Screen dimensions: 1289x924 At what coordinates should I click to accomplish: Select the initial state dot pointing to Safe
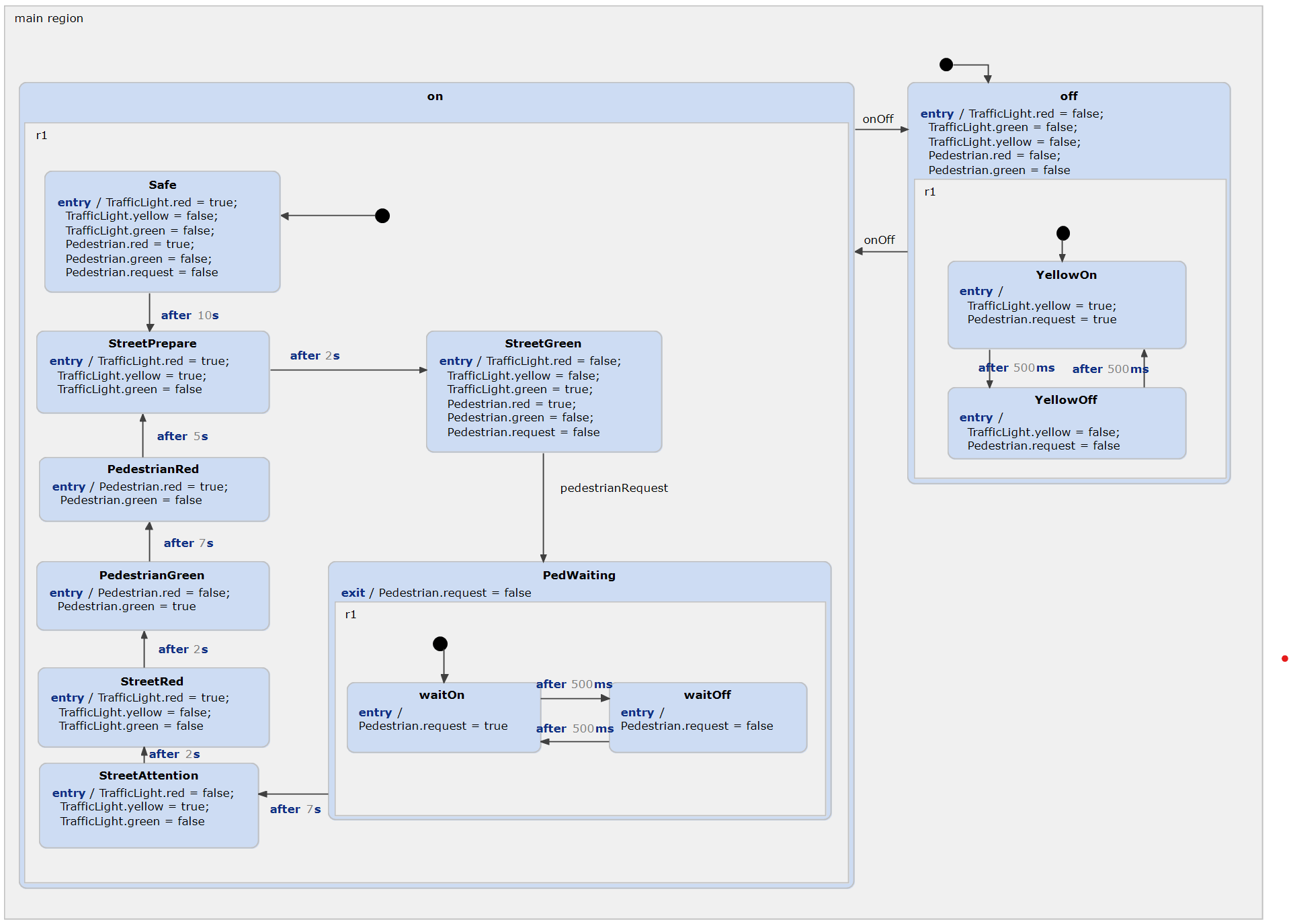[x=382, y=216]
